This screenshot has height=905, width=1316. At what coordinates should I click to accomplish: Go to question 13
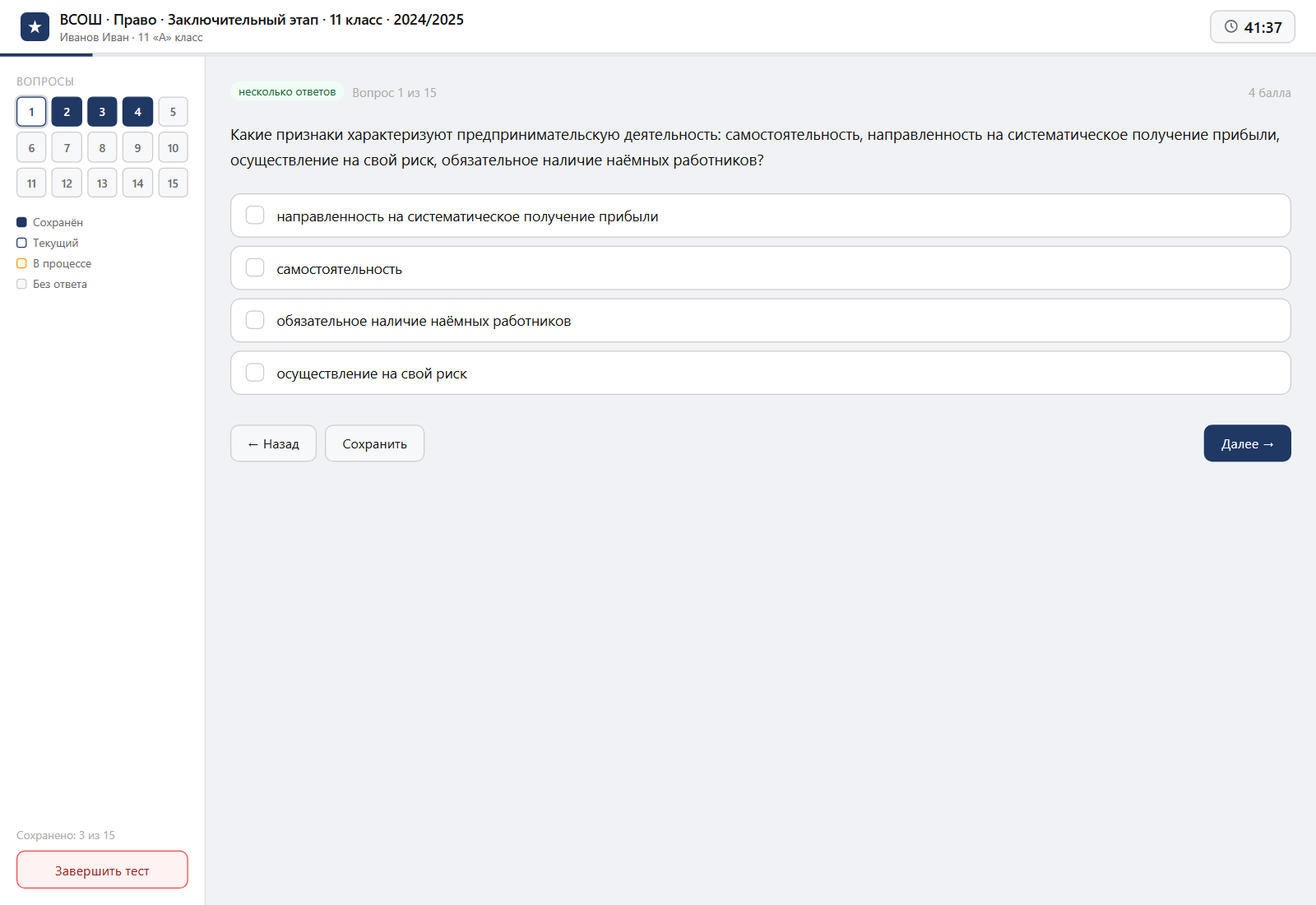[x=102, y=183]
